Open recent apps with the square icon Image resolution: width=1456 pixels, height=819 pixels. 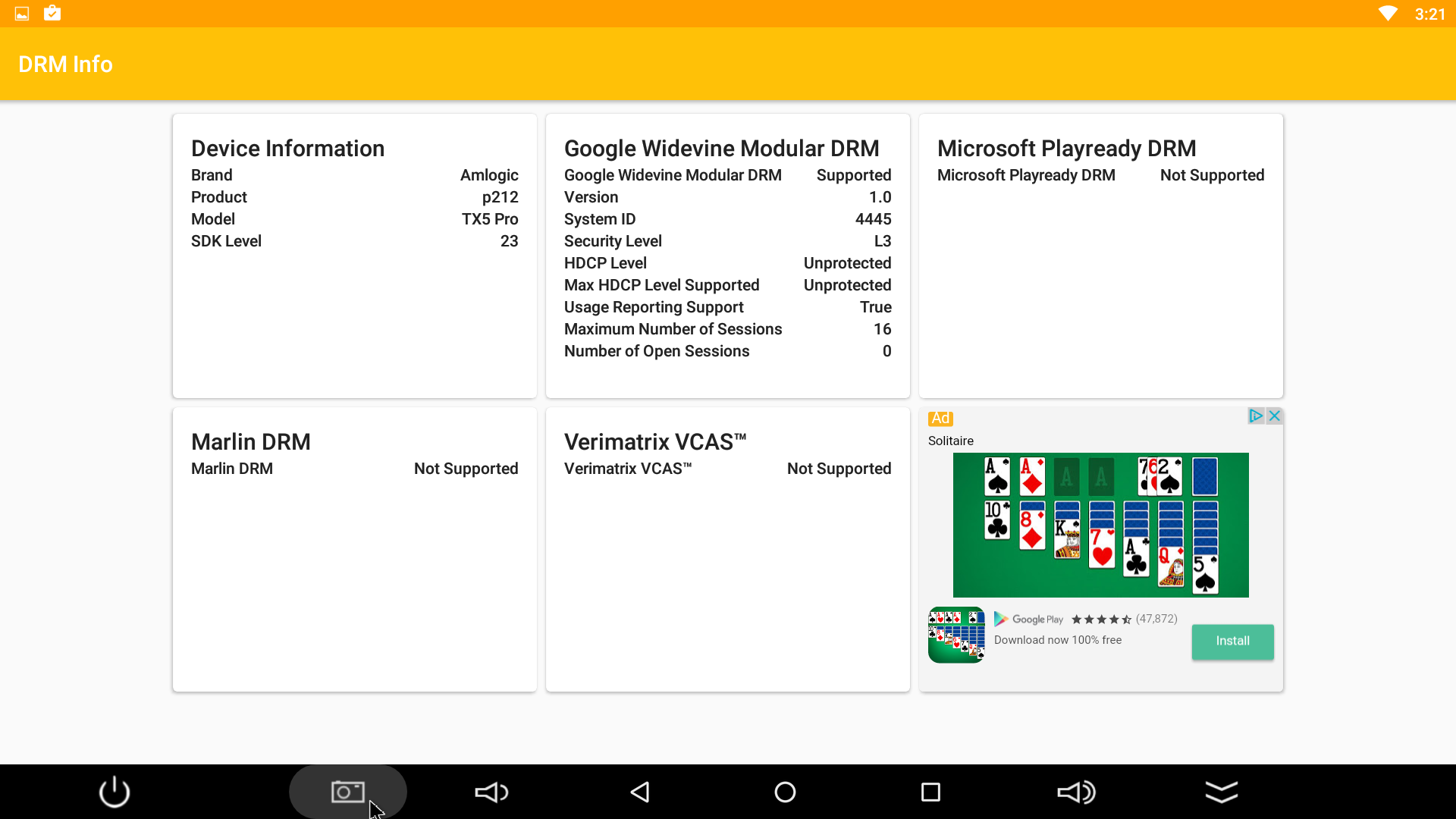(930, 792)
